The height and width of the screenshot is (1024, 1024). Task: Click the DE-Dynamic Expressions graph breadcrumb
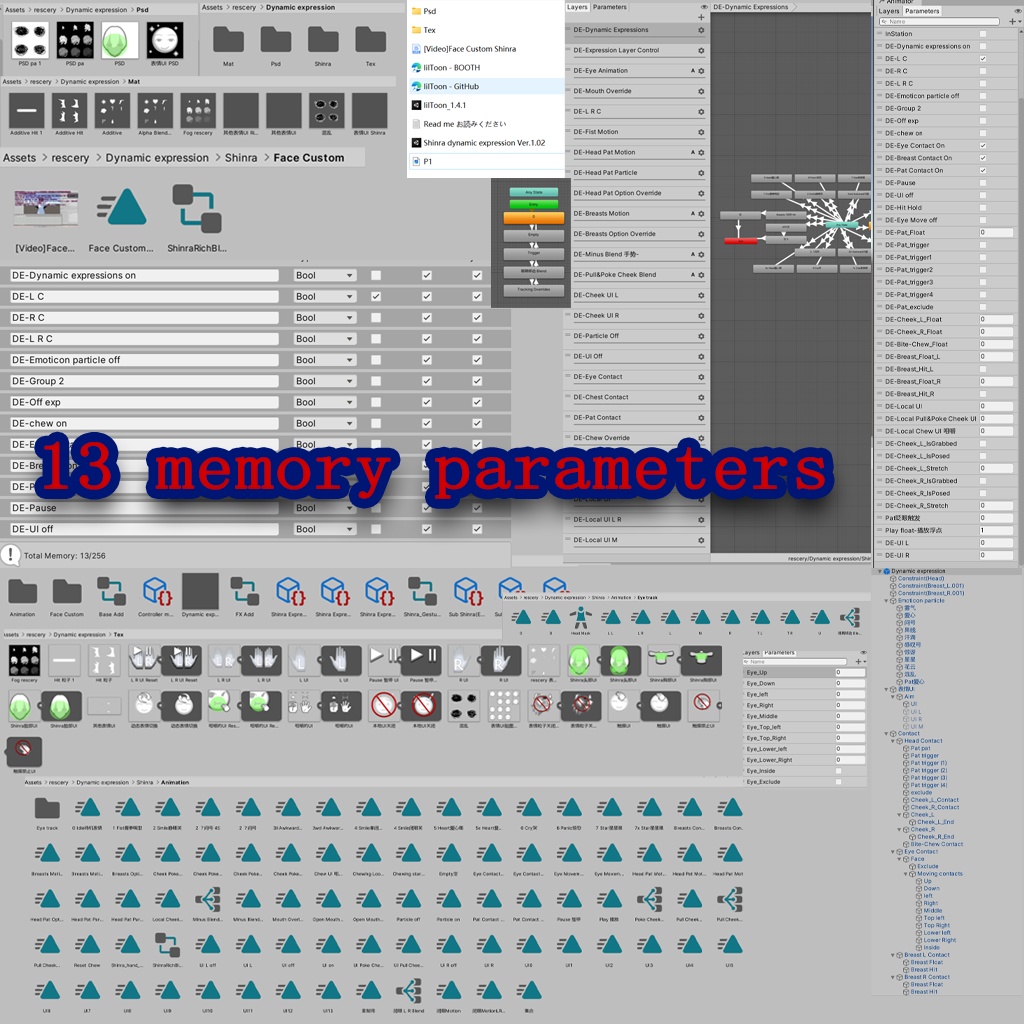751,7
